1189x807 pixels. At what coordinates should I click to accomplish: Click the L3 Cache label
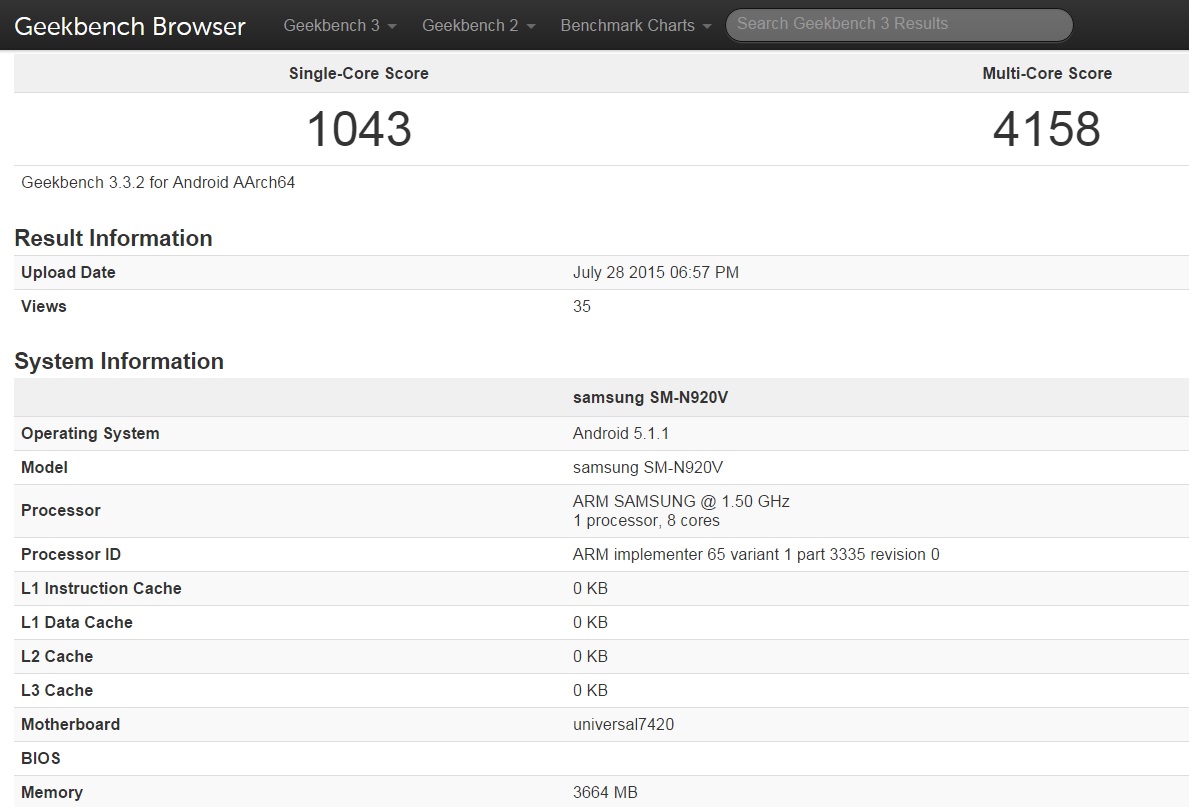pos(57,691)
